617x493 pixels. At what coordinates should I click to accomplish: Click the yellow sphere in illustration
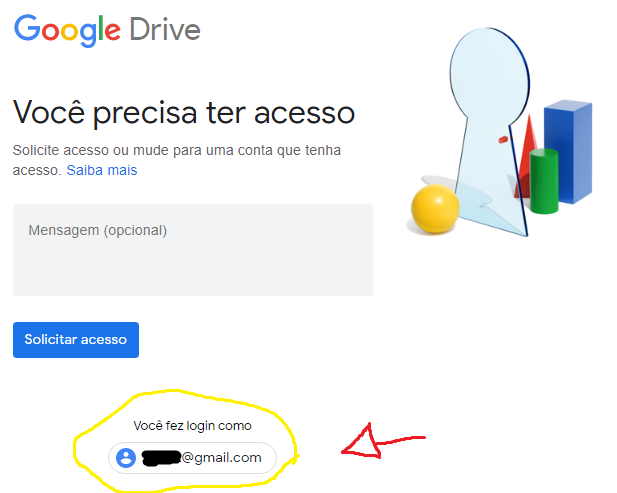435,209
